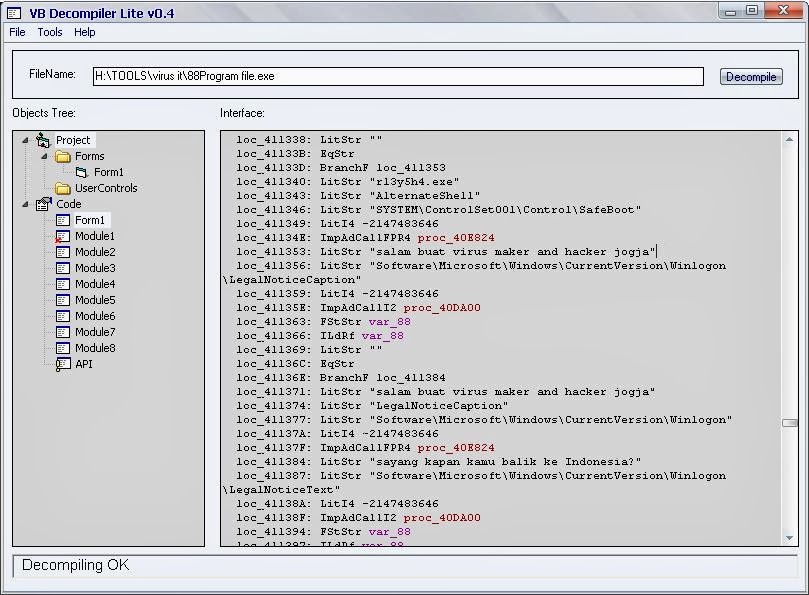Select Module6 in Objects Tree
This screenshot has height=595, width=809.
pyautogui.click(x=95, y=316)
